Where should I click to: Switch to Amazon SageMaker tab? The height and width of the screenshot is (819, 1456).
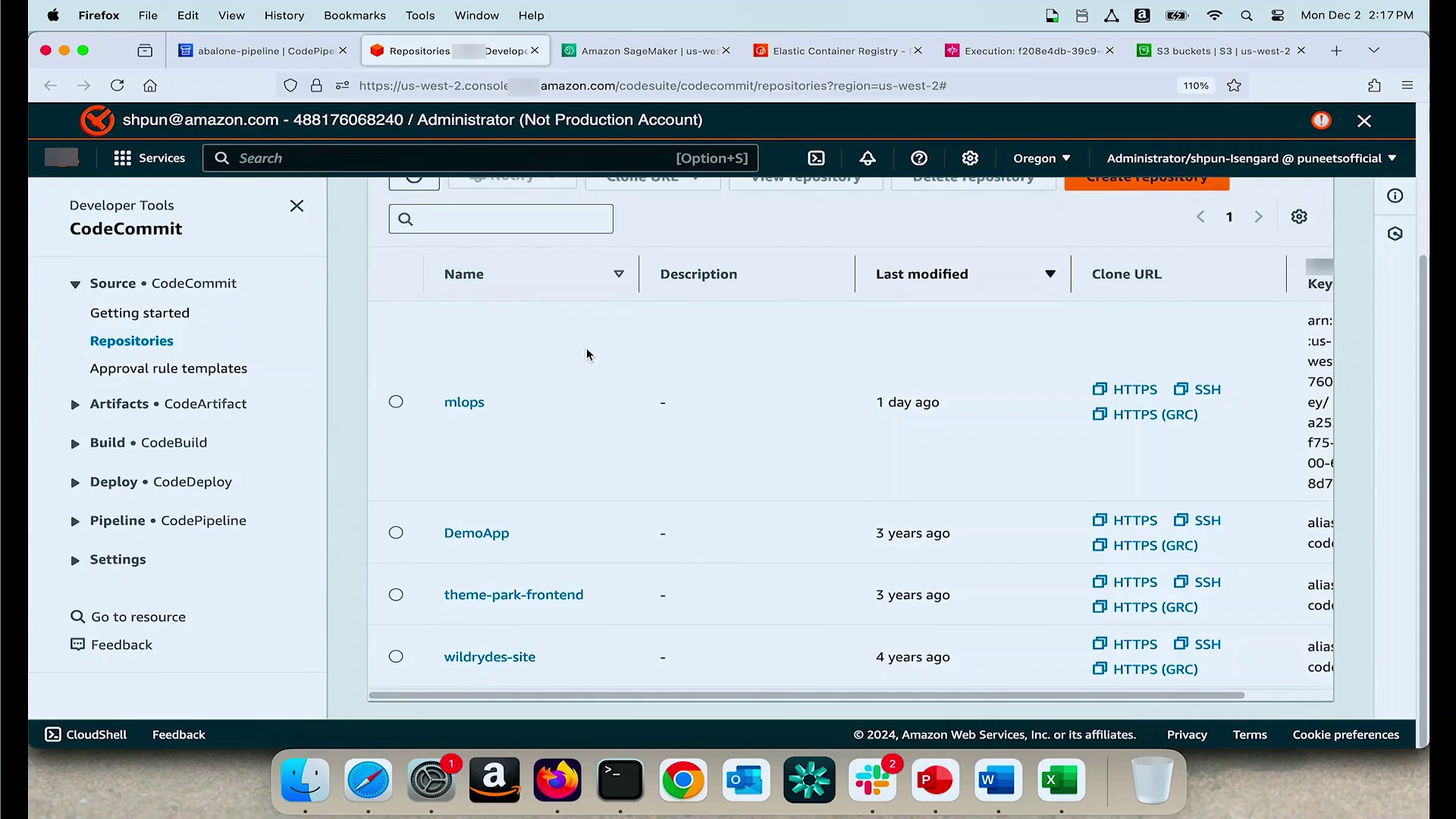pyautogui.click(x=646, y=51)
